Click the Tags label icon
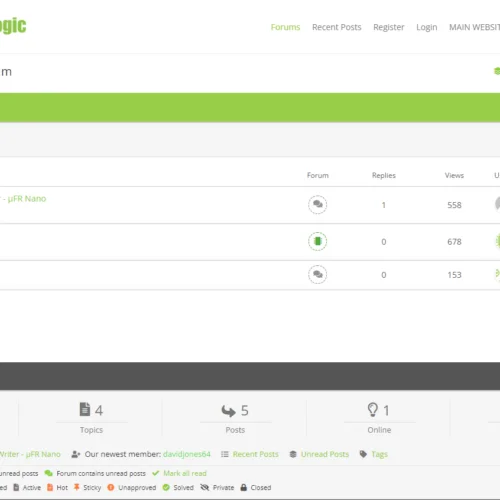This screenshot has height=500, width=500. tap(363, 454)
